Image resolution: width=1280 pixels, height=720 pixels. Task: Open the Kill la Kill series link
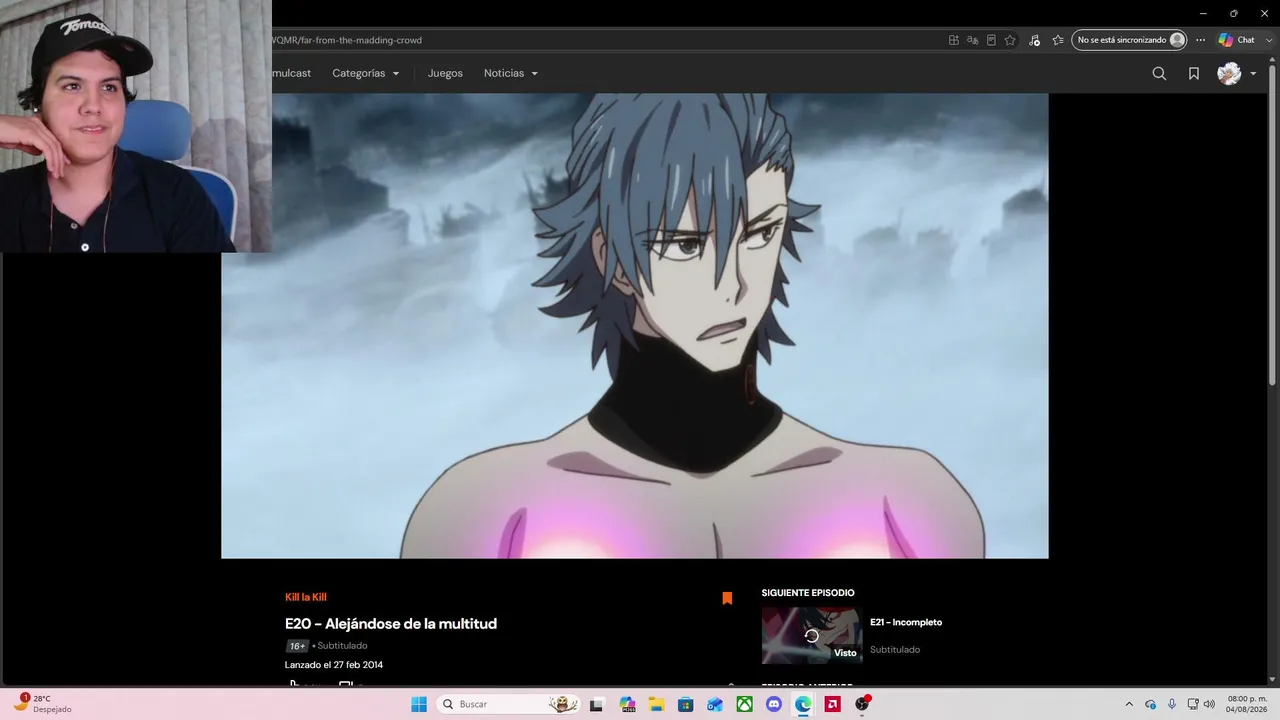coord(306,597)
